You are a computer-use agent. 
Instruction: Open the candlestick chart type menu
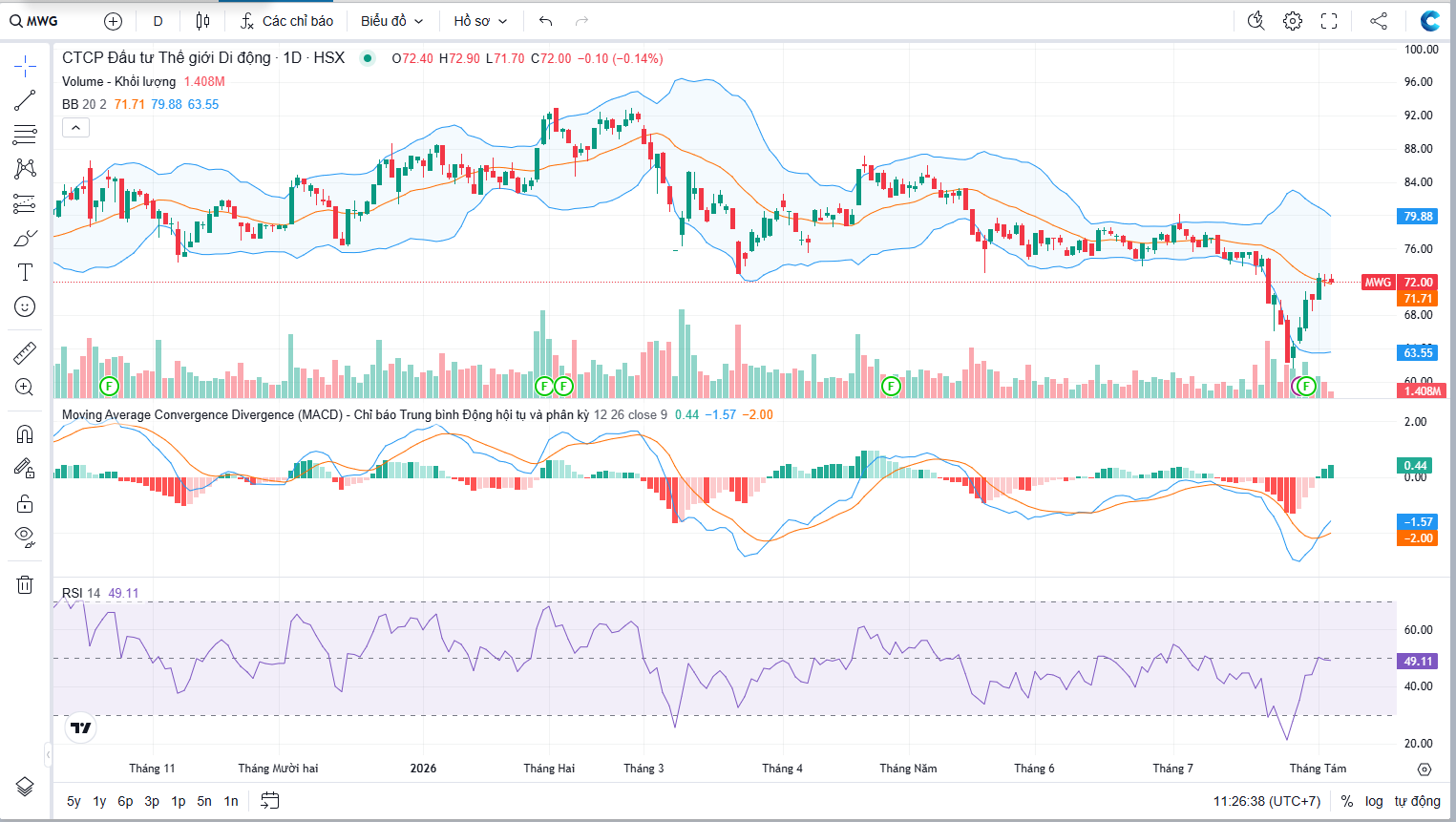coord(202,21)
